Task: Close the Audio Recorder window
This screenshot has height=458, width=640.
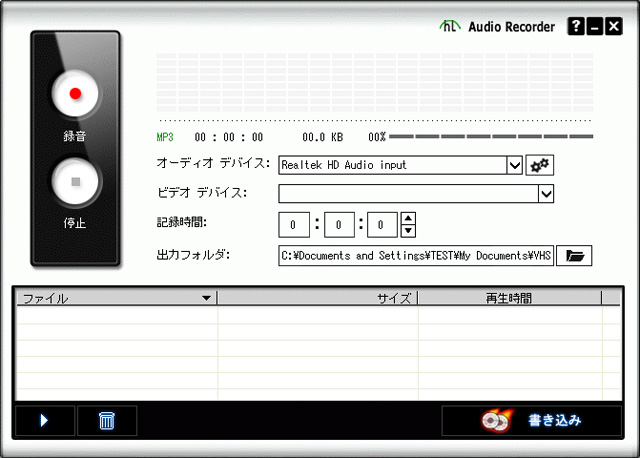Action: (x=613, y=27)
